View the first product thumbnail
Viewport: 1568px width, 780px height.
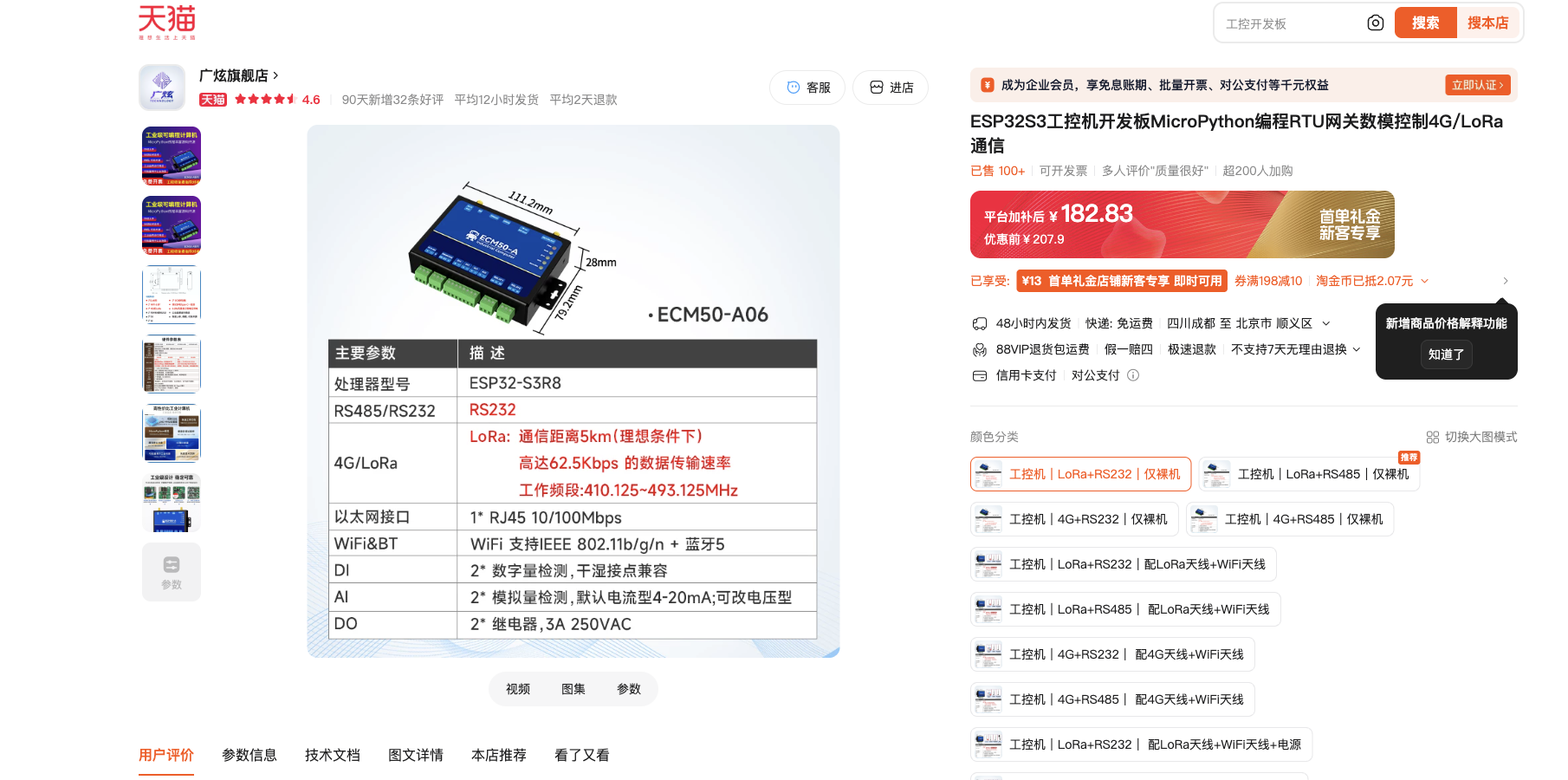point(172,156)
